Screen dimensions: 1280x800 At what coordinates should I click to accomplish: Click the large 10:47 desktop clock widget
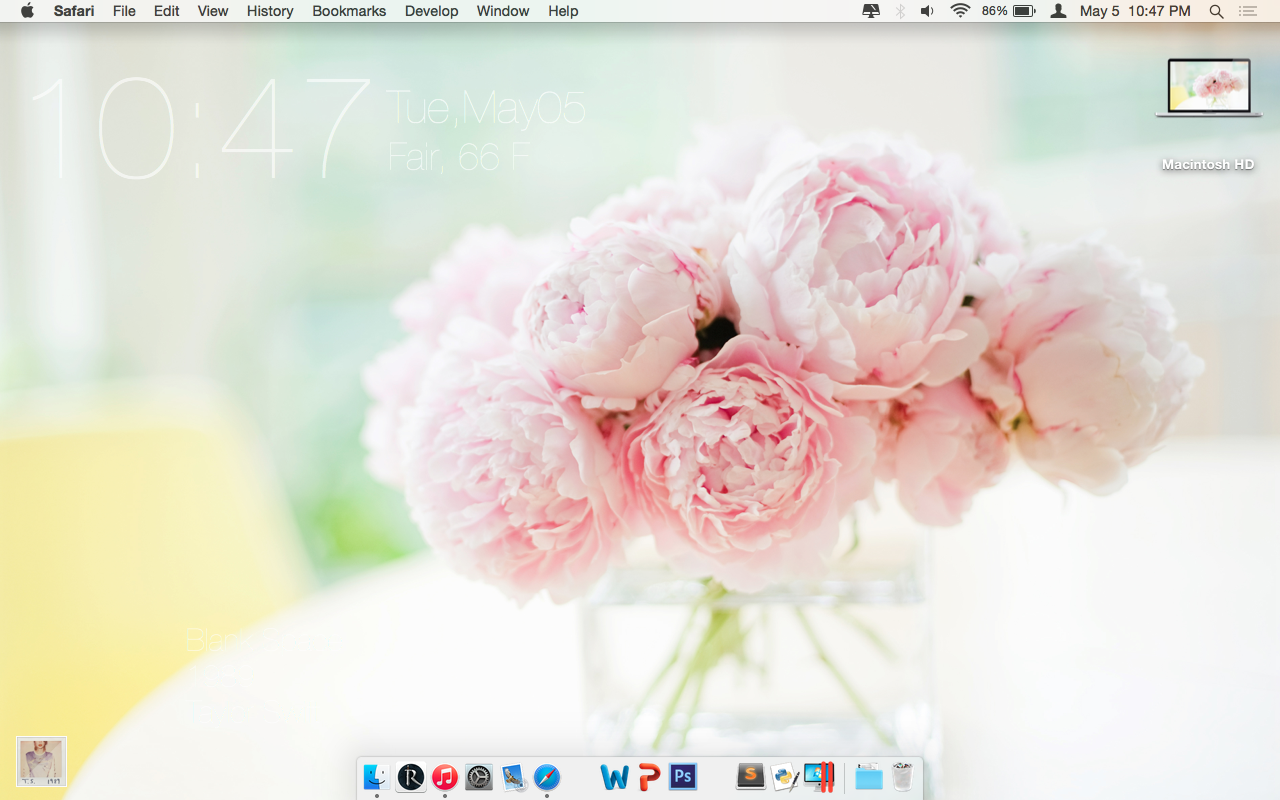pyautogui.click(x=200, y=127)
